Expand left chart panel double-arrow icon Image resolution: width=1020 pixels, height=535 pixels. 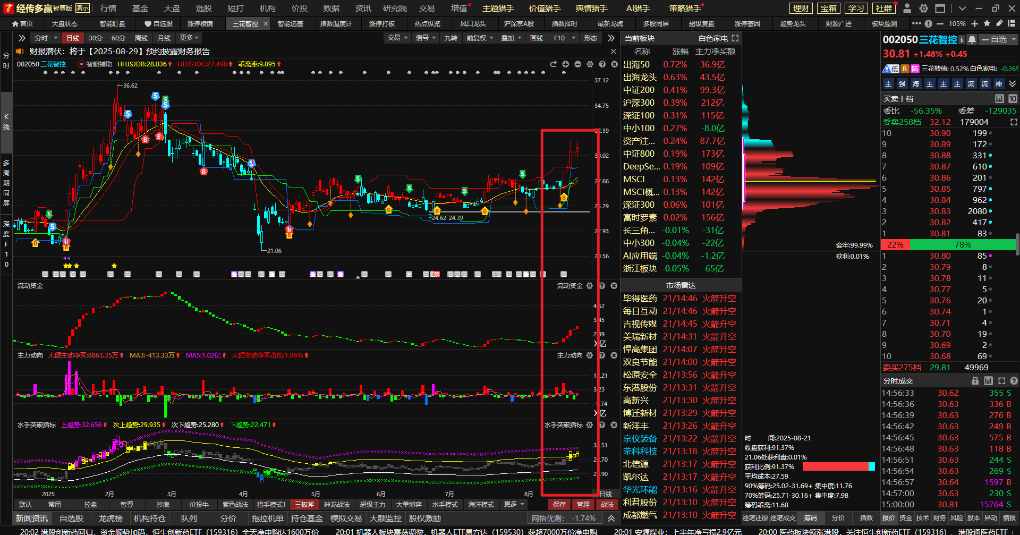click(x=21, y=38)
